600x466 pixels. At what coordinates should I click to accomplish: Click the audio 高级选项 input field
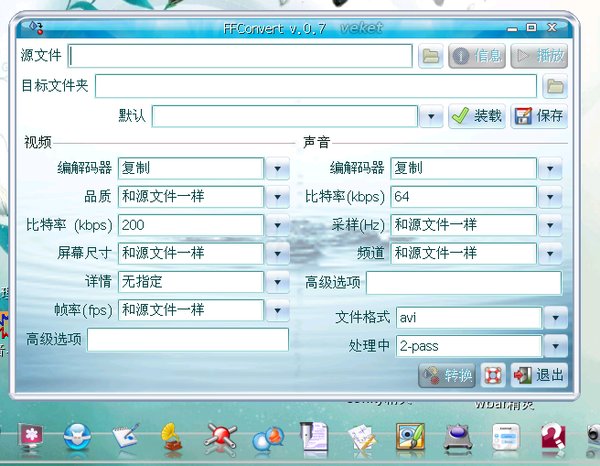[x=464, y=283]
